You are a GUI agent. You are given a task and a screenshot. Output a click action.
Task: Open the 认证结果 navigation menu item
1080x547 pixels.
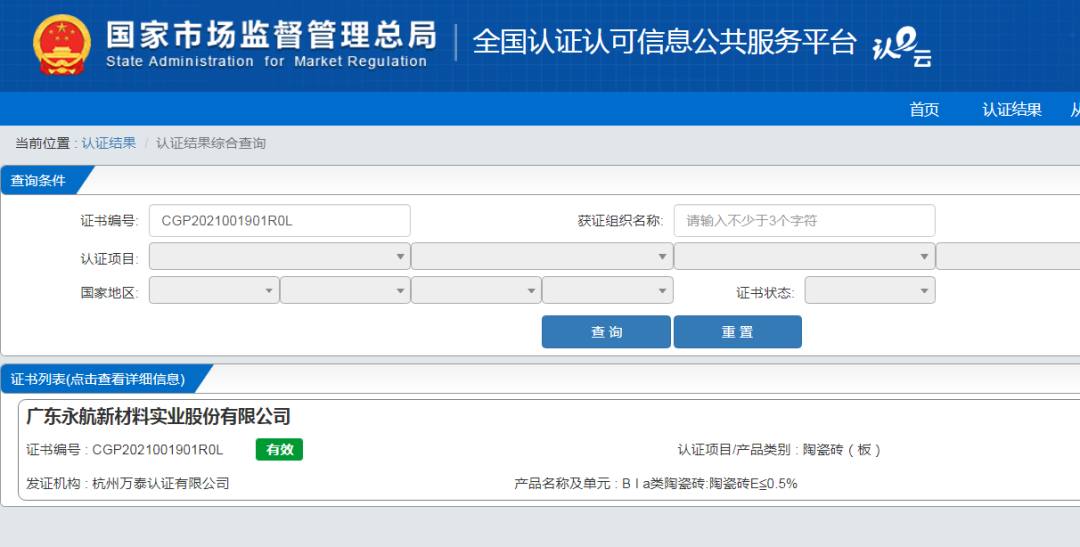tap(1011, 110)
